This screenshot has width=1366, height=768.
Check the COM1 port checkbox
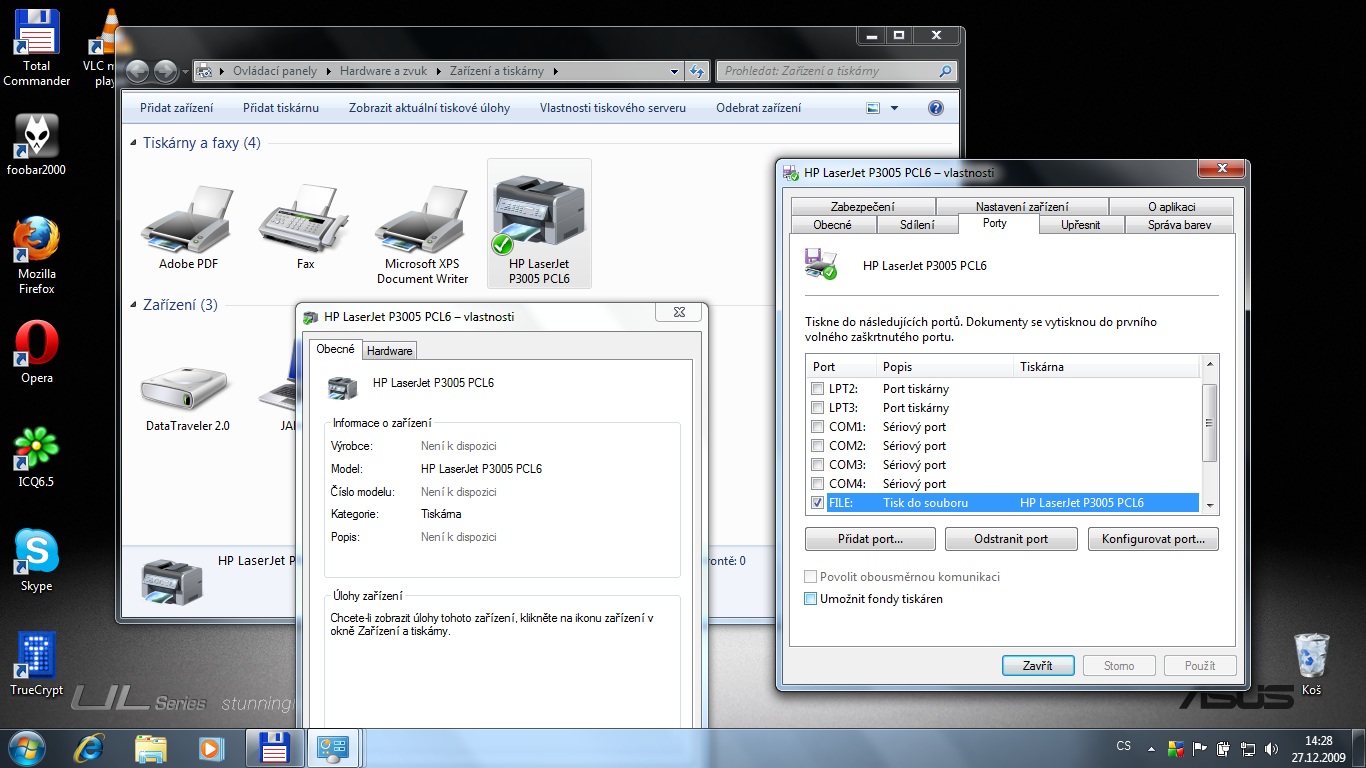[x=818, y=427]
